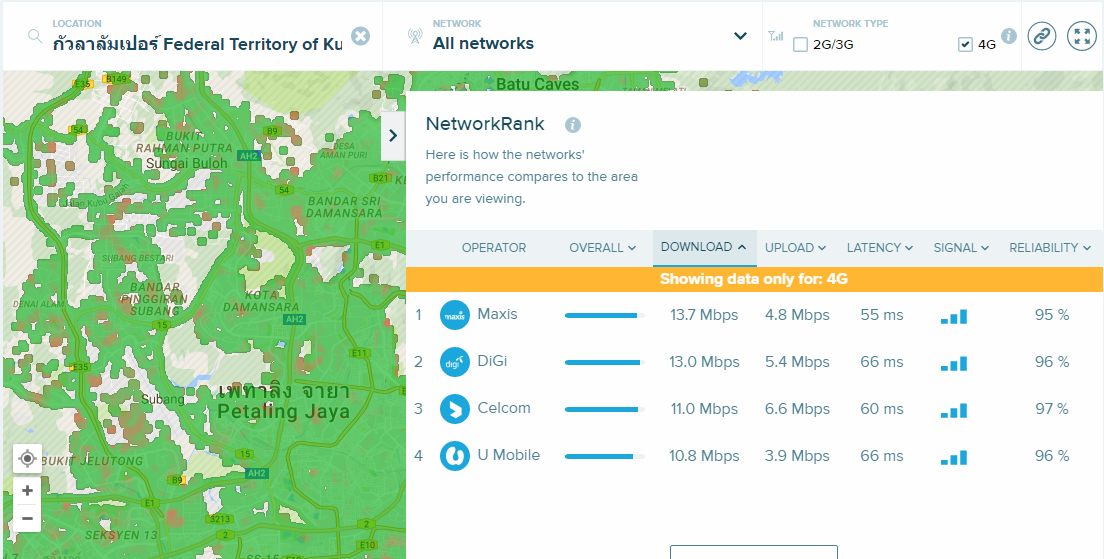The width and height of the screenshot is (1104, 559).
Task: Sort by the Upload column
Action: click(796, 248)
